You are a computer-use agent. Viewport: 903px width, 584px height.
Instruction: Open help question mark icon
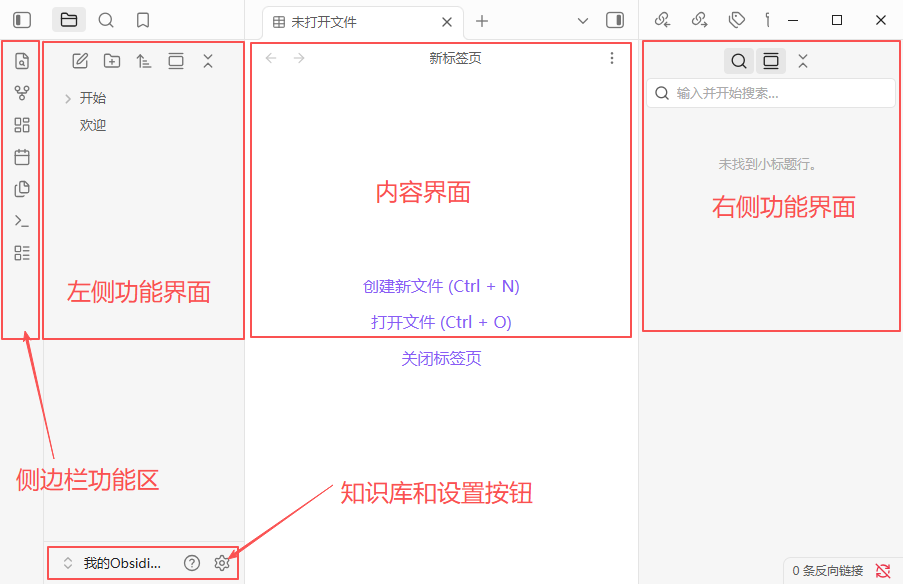(x=192, y=563)
